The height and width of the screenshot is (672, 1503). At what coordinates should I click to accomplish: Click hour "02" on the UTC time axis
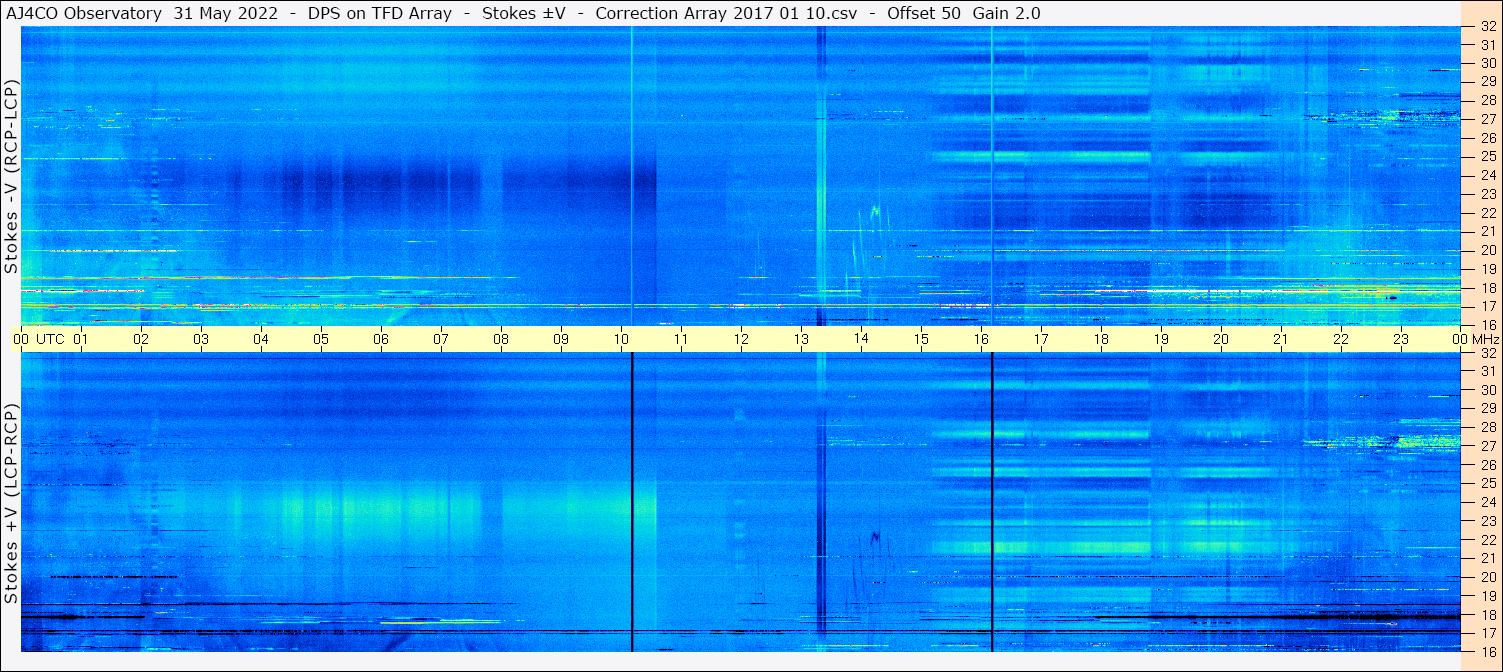click(x=141, y=339)
